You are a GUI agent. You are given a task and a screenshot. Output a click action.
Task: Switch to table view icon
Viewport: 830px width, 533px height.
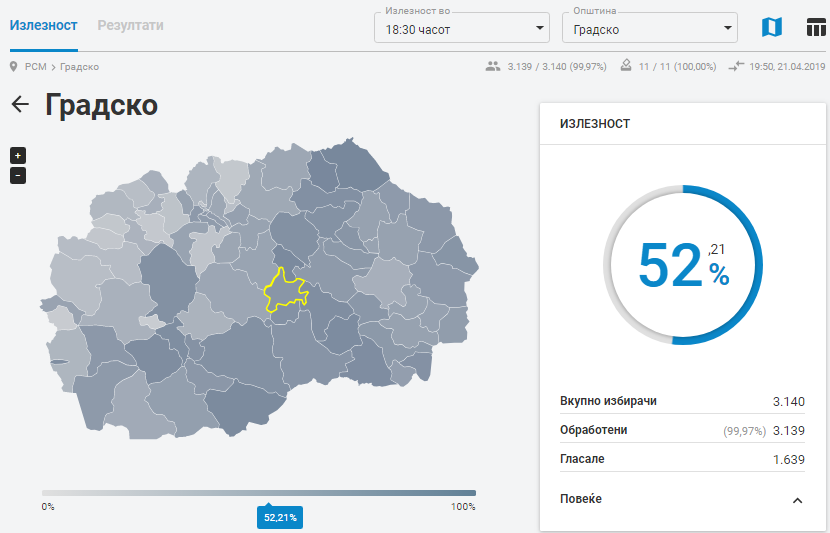[816, 27]
